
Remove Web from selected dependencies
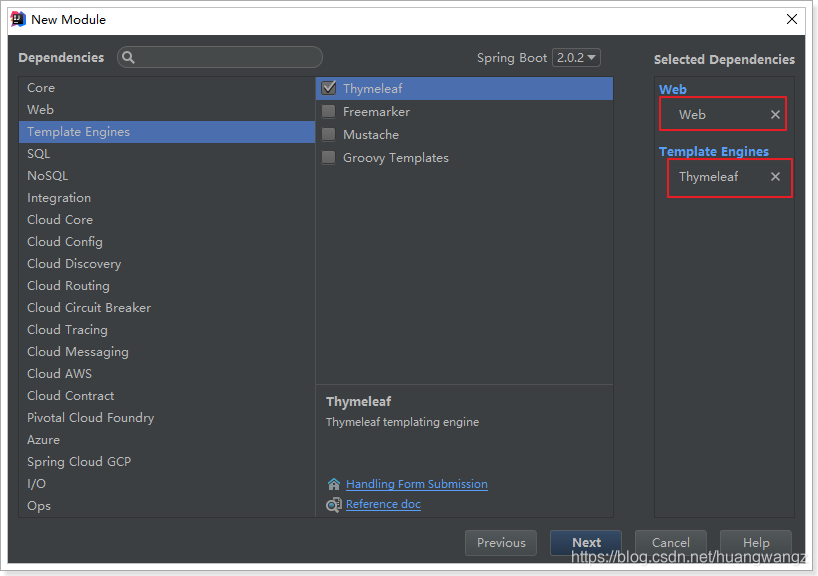coord(775,114)
